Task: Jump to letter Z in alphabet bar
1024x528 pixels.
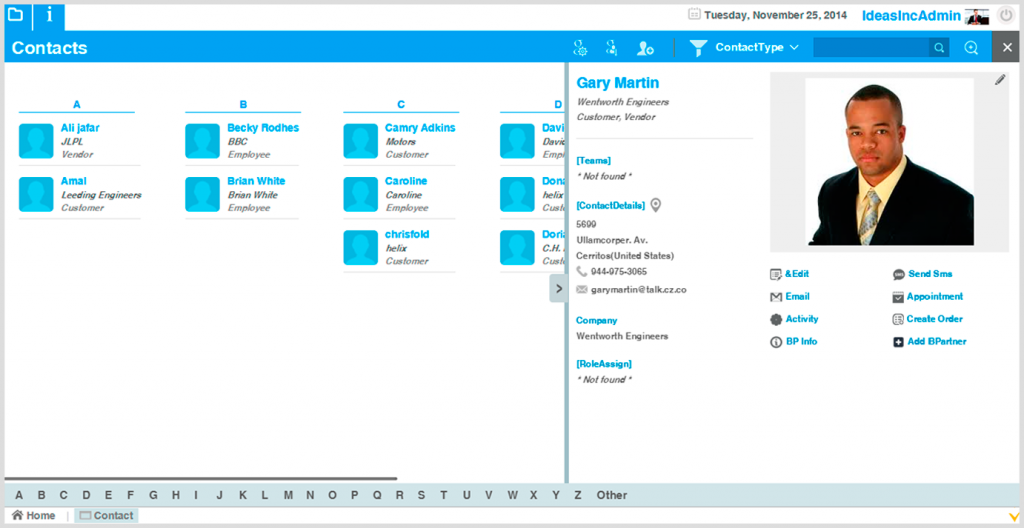Action: point(578,495)
